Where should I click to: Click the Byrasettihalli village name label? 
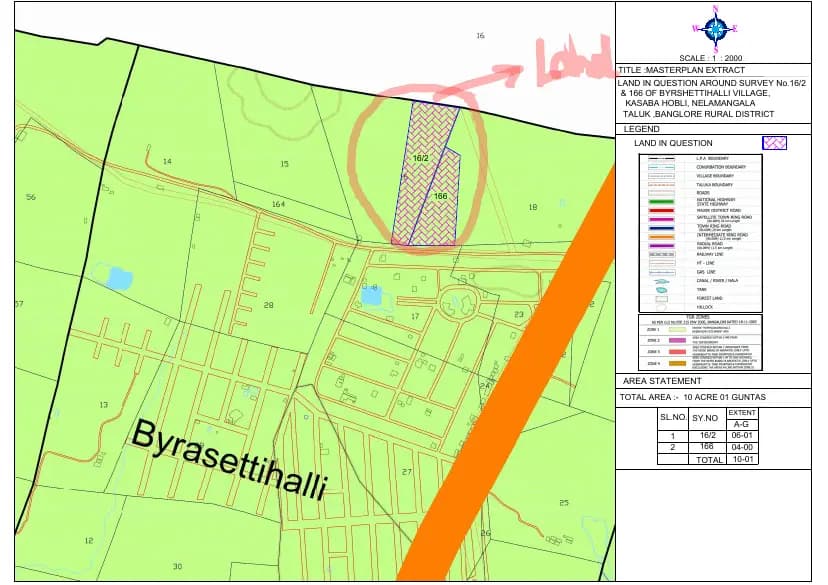coord(230,461)
